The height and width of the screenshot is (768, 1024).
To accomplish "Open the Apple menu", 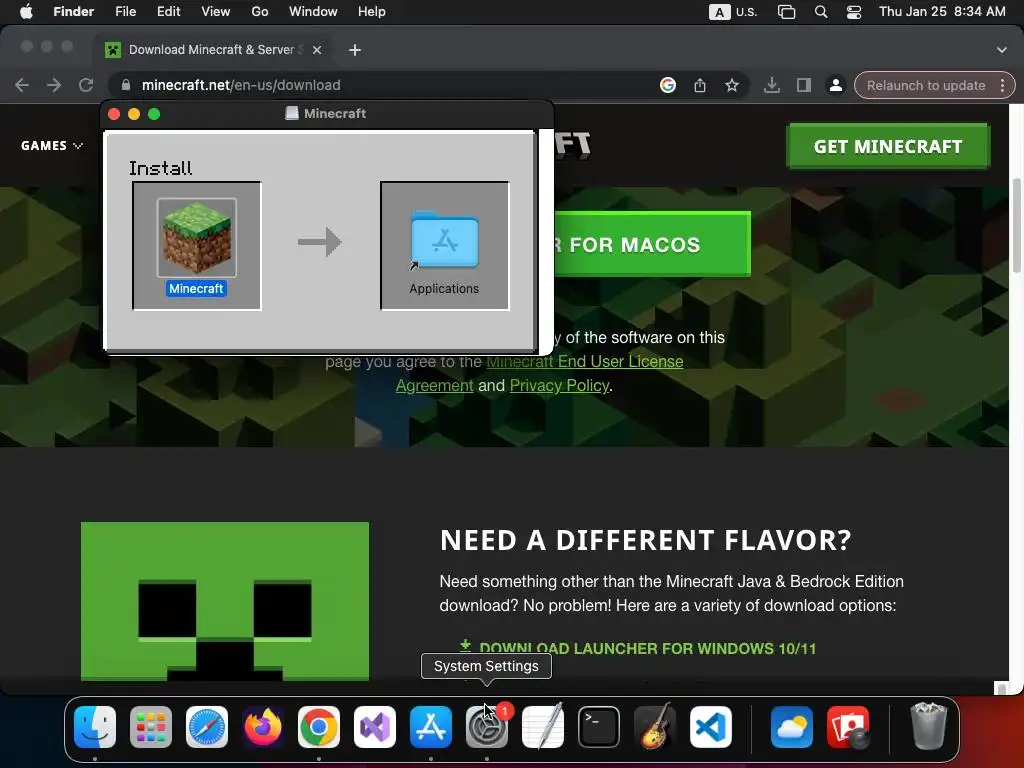I will click(26, 12).
